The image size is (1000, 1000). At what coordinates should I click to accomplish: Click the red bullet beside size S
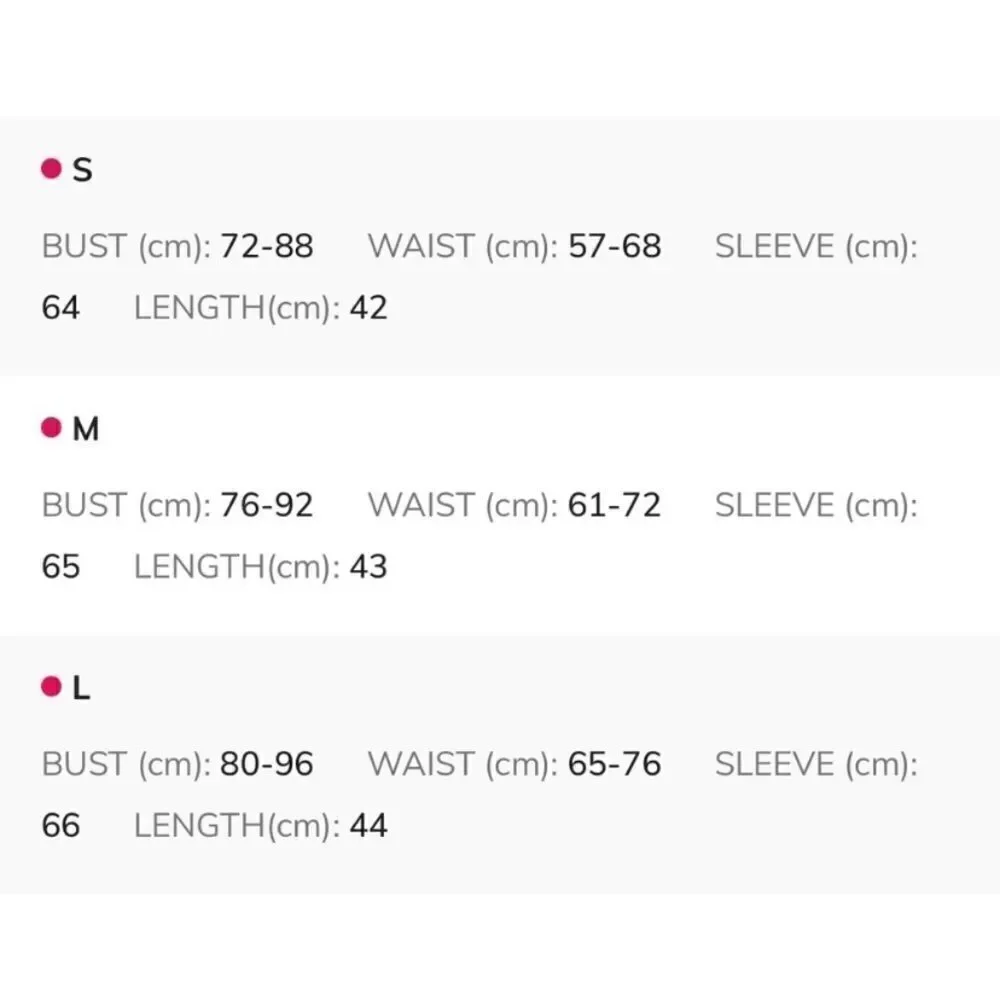pyautogui.click(x=51, y=169)
